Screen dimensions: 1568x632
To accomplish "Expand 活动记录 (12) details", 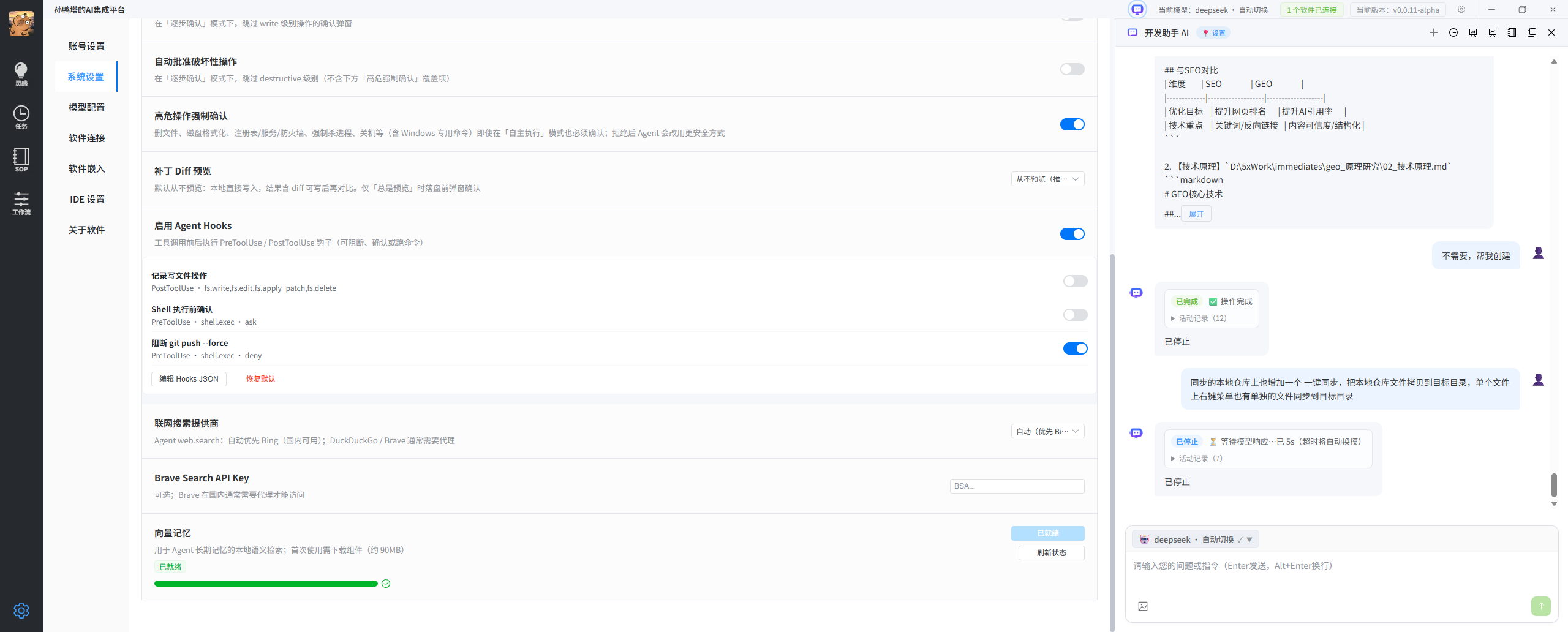I will [1199, 318].
